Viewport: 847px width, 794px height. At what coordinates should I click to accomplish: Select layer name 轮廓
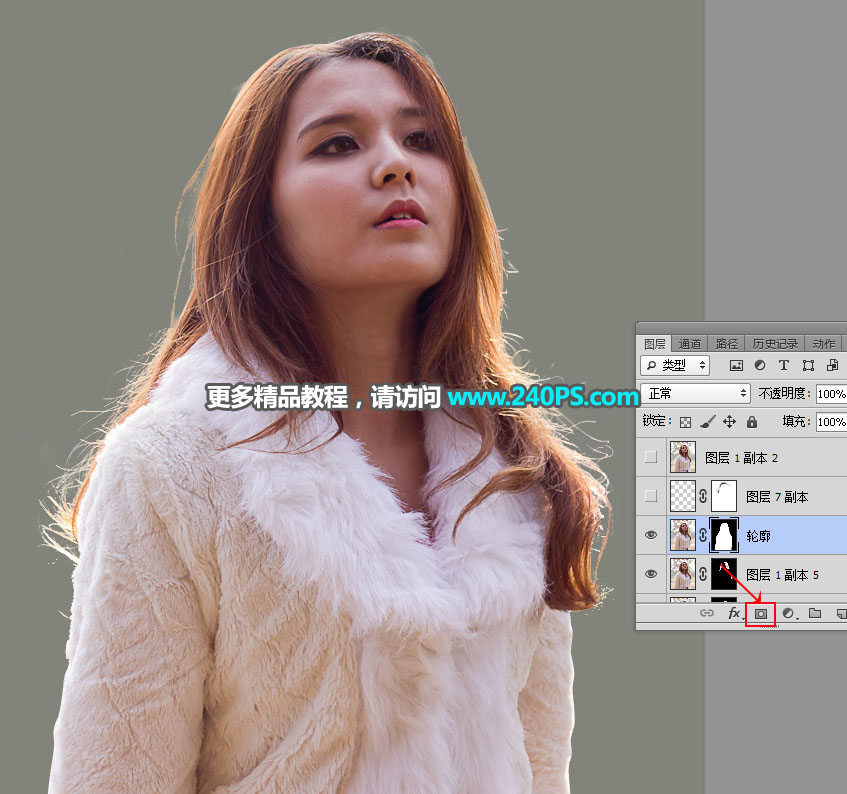[758, 536]
